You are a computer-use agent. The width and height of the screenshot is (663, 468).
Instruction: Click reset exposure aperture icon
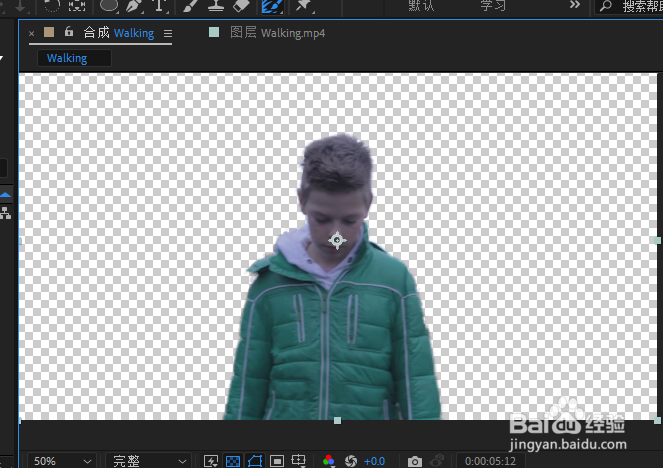pos(351,461)
